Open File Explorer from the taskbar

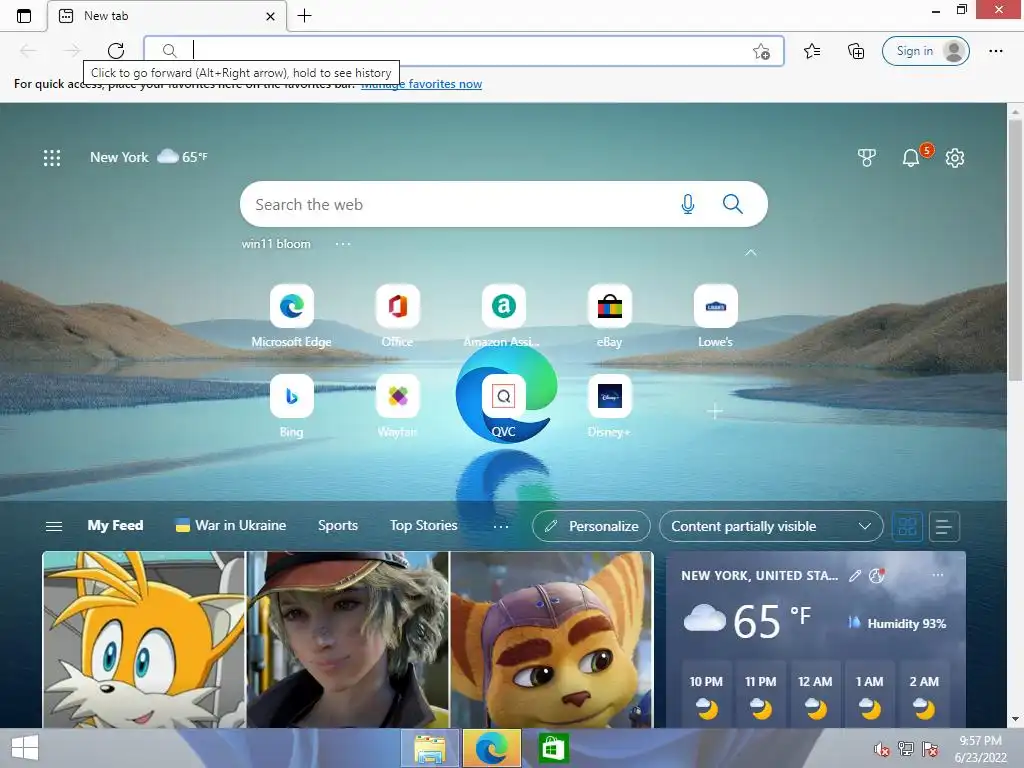(429, 748)
